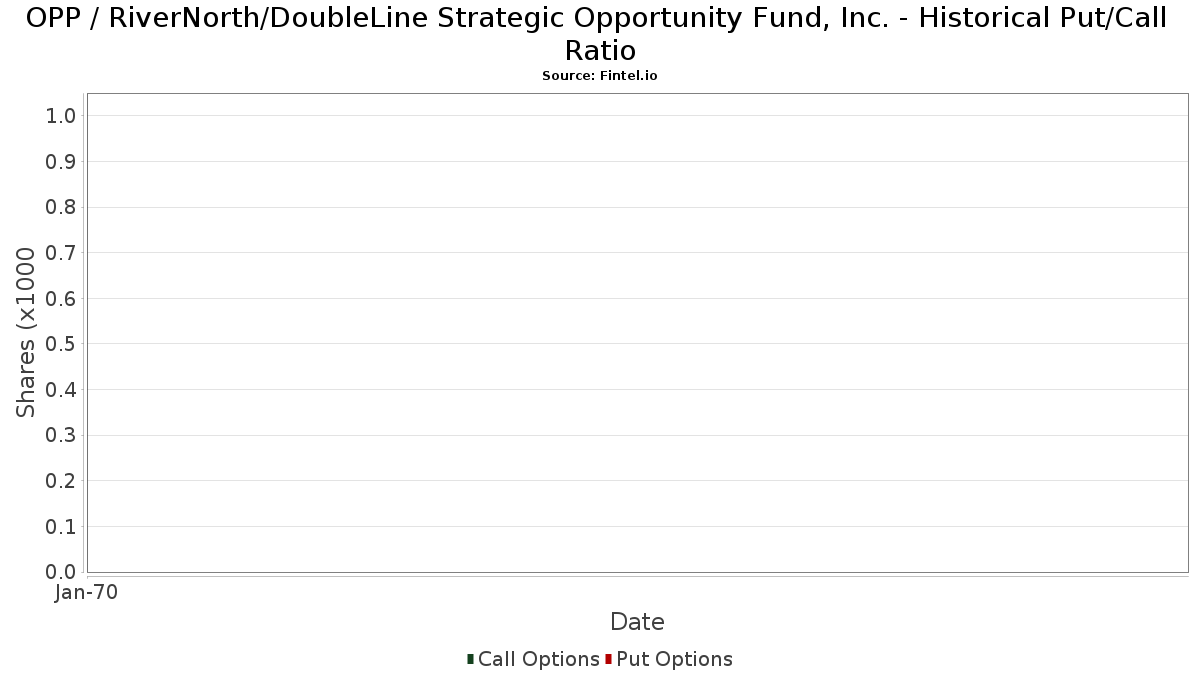Select the 0.2 y-axis tick label
The width and height of the screenshot is (1200, 675).
pyautogui.click(x=61, y=481)
